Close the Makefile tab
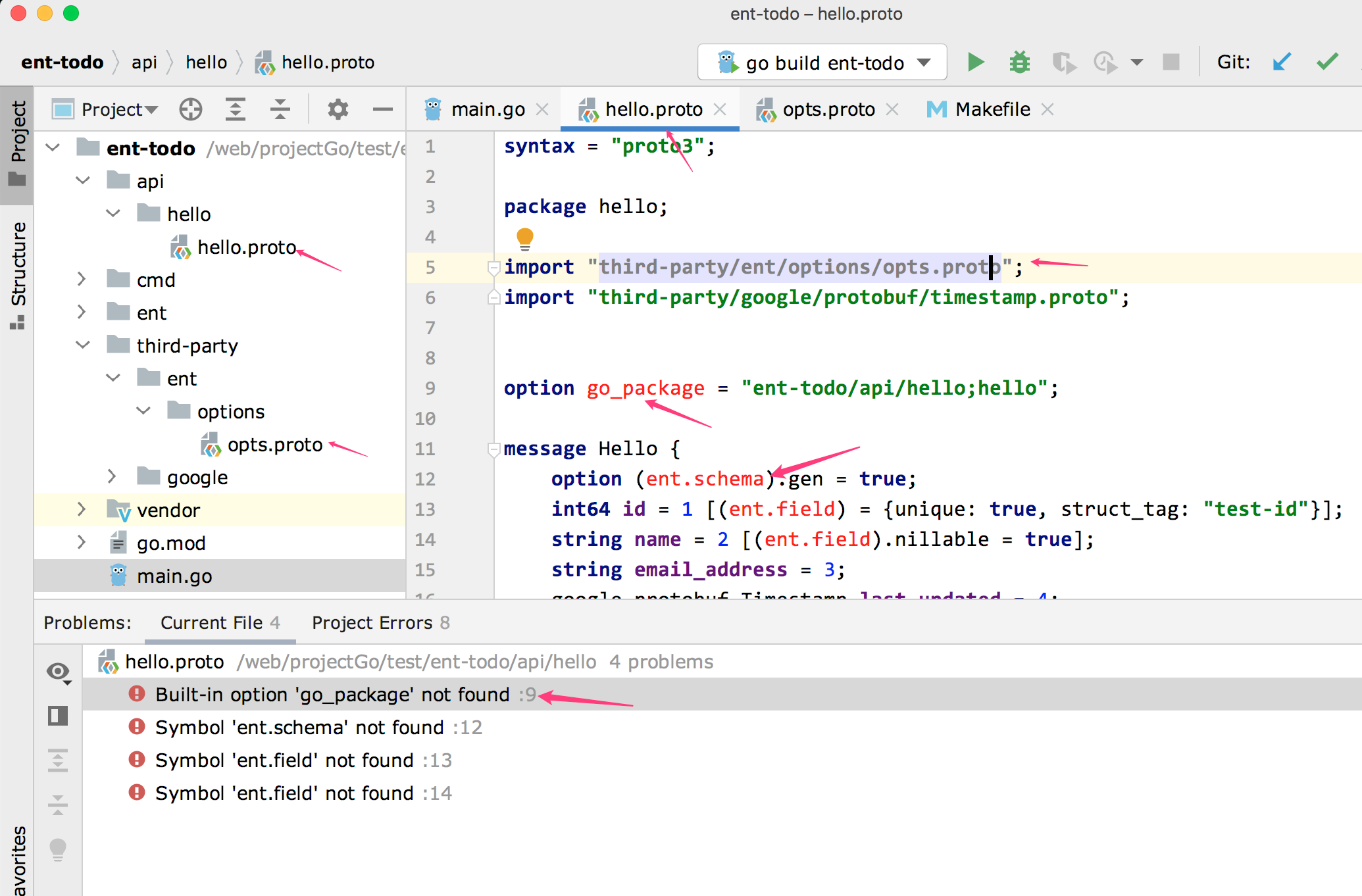Screen dimensions: 1362x896 pyautogui.click(x=1047, y=109)
